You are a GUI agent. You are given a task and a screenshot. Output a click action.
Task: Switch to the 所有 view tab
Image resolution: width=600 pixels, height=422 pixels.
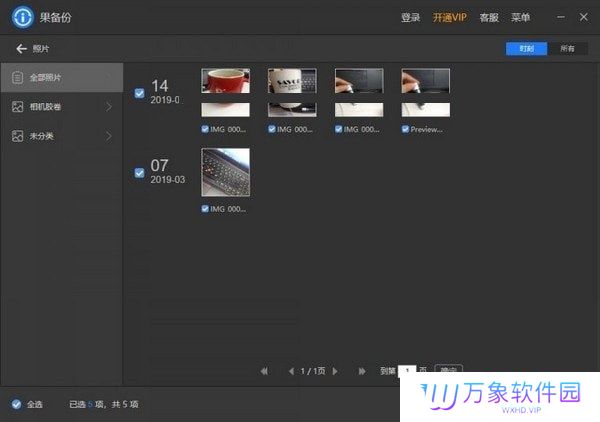coord(567,49)
